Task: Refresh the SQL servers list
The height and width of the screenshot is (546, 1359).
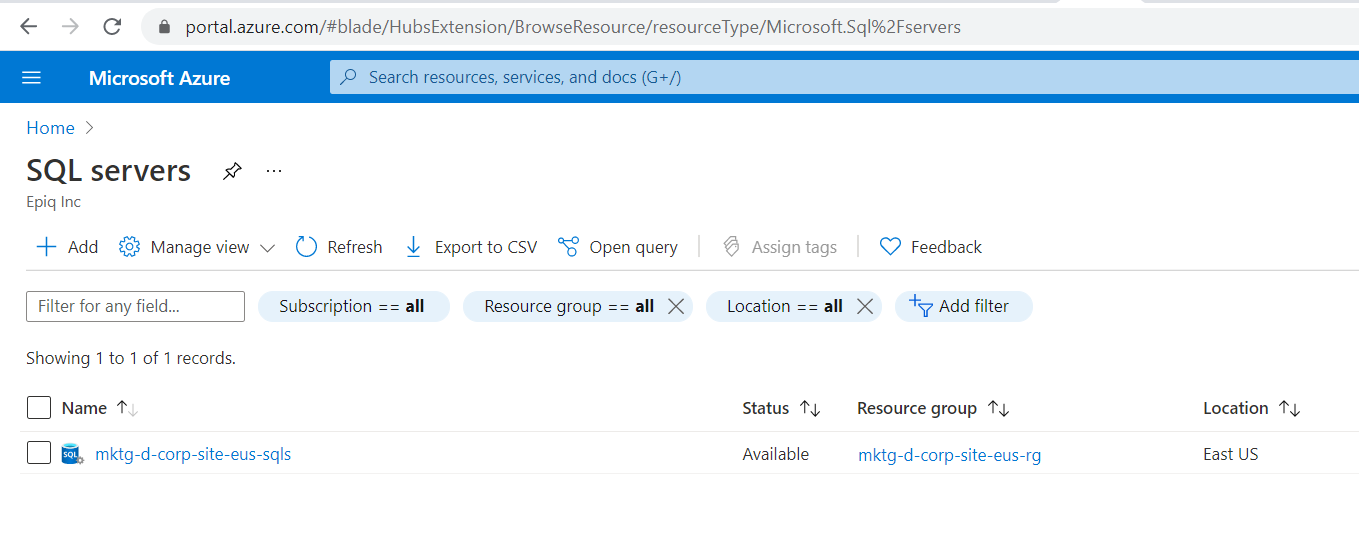Action: coord(339,247)
